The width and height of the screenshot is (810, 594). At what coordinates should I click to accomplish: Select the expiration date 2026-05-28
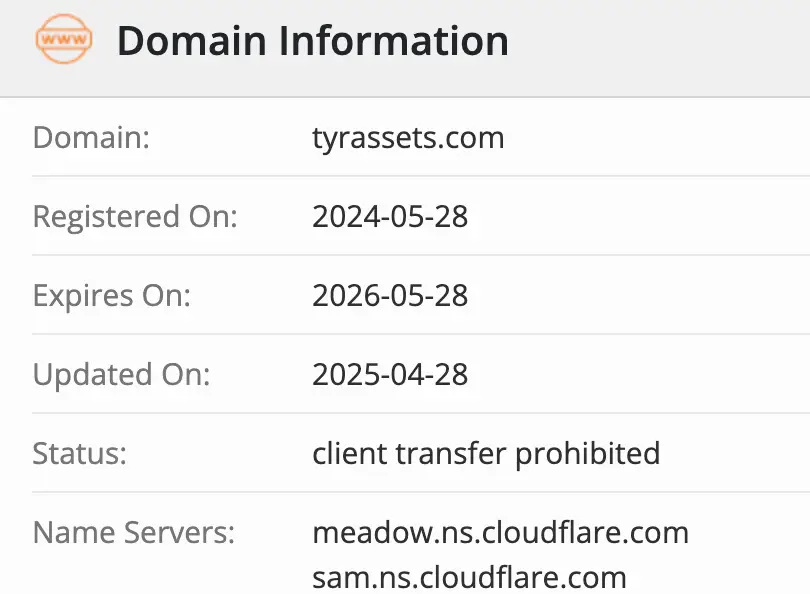coord(390,296)
